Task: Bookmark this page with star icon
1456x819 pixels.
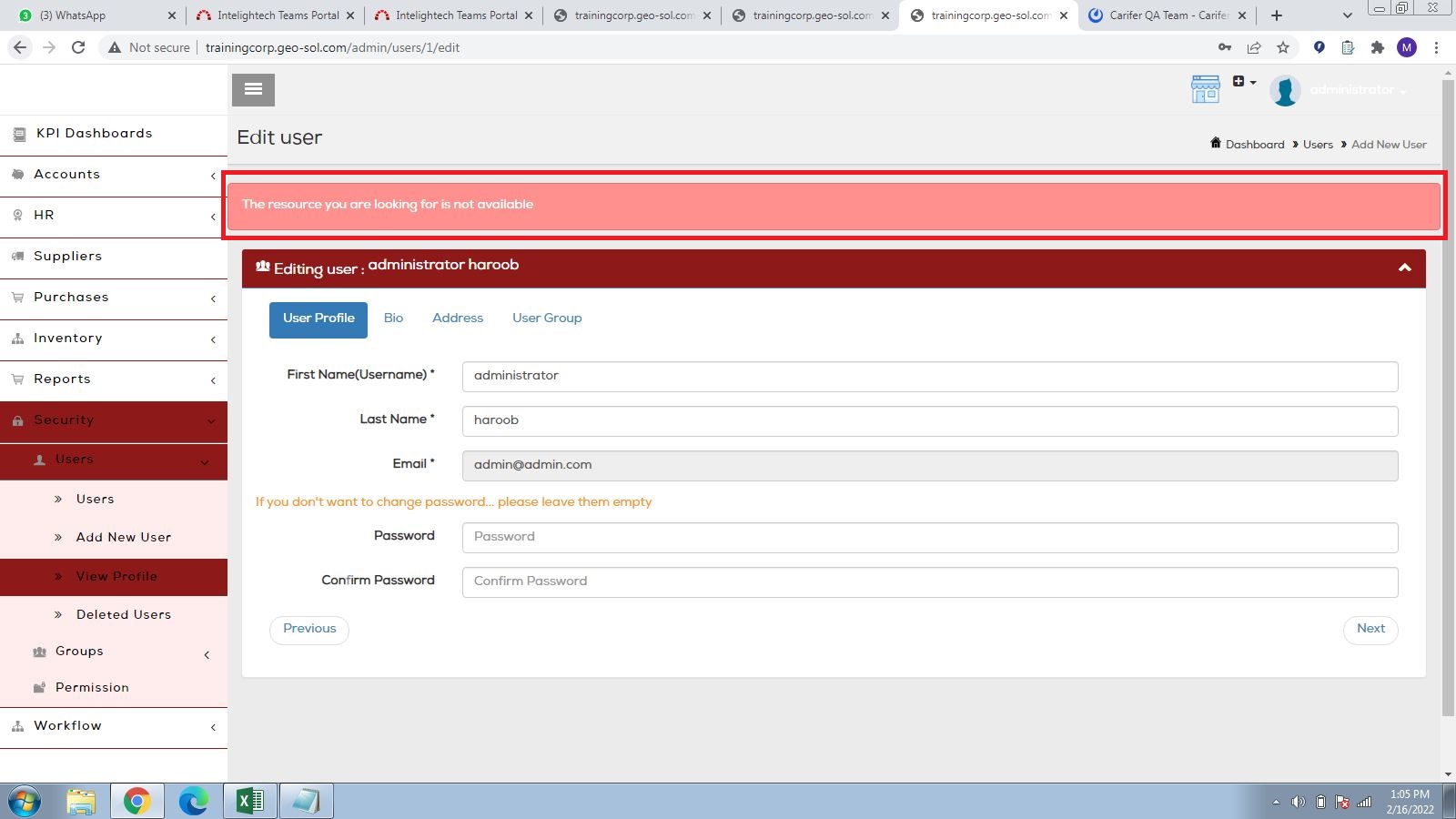Action: [1283, 47]
